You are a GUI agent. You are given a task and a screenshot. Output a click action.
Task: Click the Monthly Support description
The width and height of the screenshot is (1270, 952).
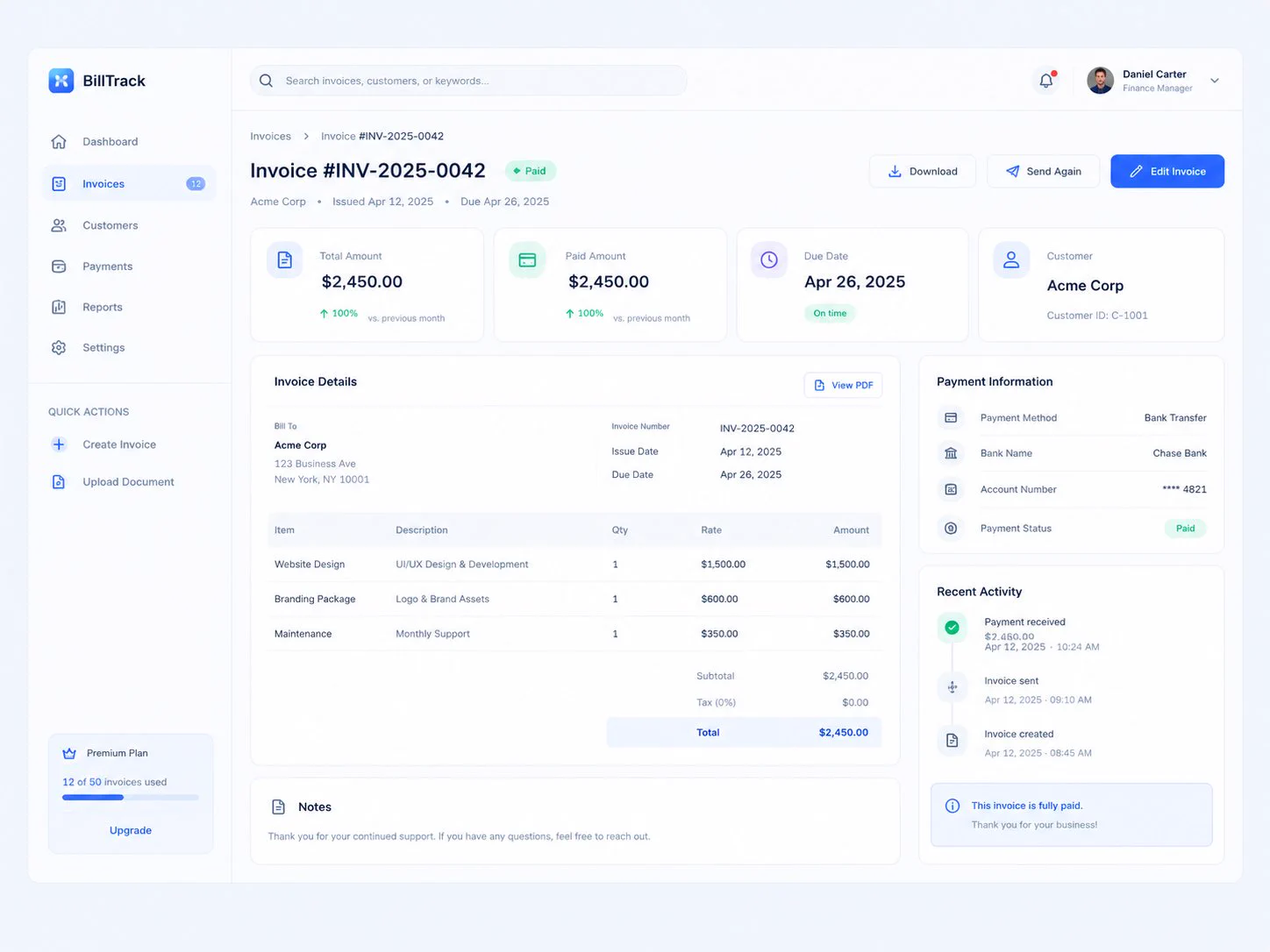tap(432, 634)
